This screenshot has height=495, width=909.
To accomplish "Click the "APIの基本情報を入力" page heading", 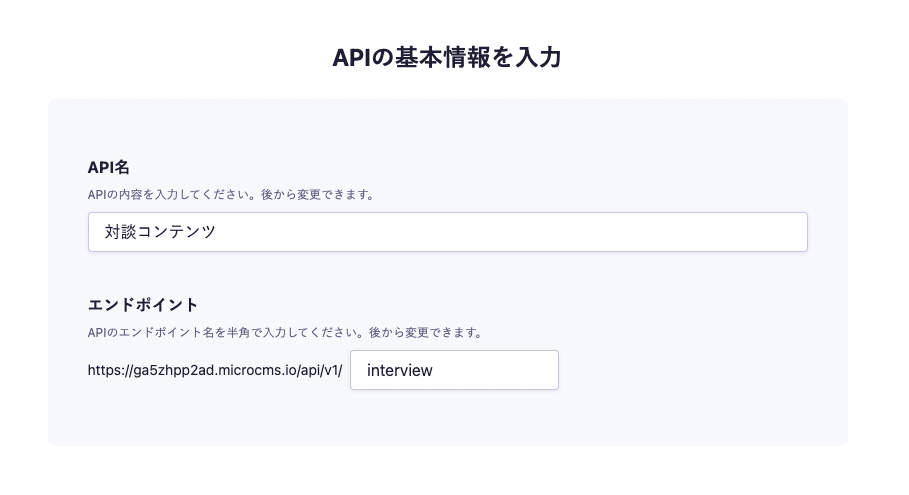I will click(447, 57).
